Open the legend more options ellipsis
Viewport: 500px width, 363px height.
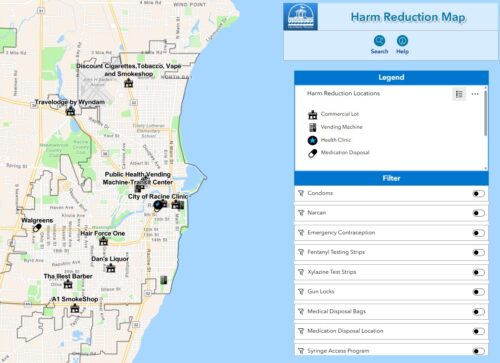tap(475, 94)
